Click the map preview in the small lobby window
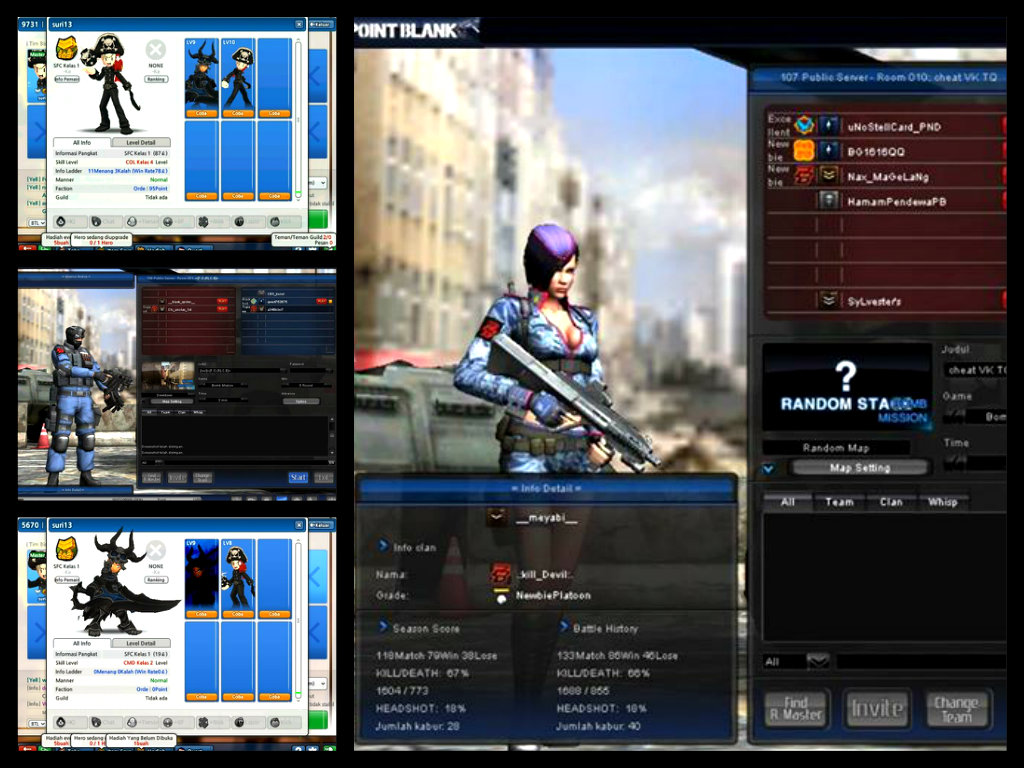Screen dimensions: 1024x768 pos(168,377)
